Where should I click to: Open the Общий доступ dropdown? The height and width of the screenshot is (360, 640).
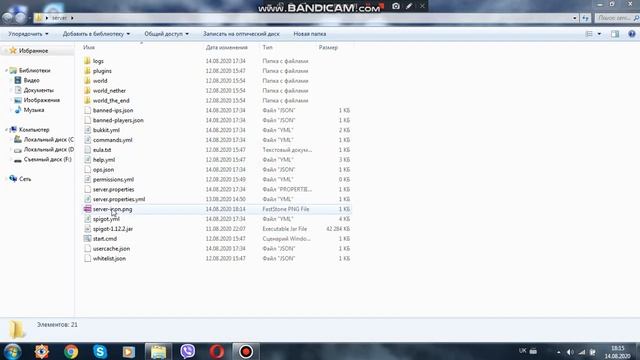pyautogui.click(x=167, y=34)
